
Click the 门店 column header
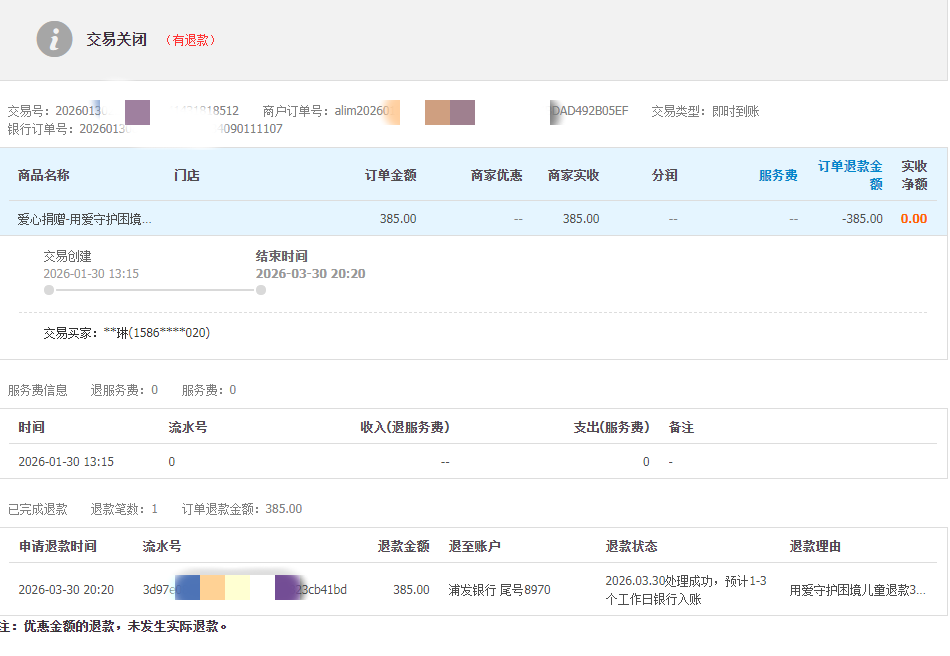187,175
